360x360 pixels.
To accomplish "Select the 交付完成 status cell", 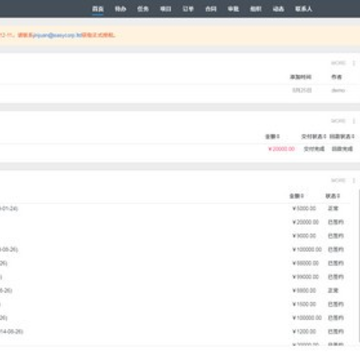I will click(314, 149).
